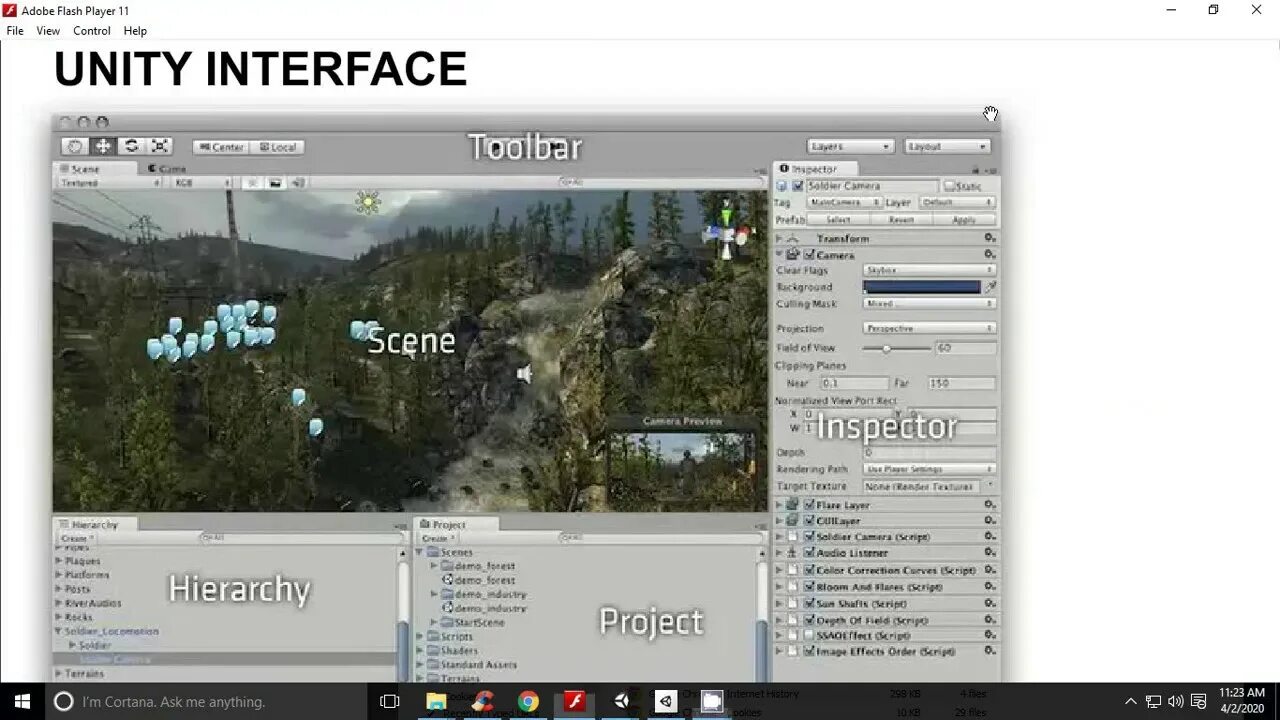Open Background color swatch

coord(922,287)
